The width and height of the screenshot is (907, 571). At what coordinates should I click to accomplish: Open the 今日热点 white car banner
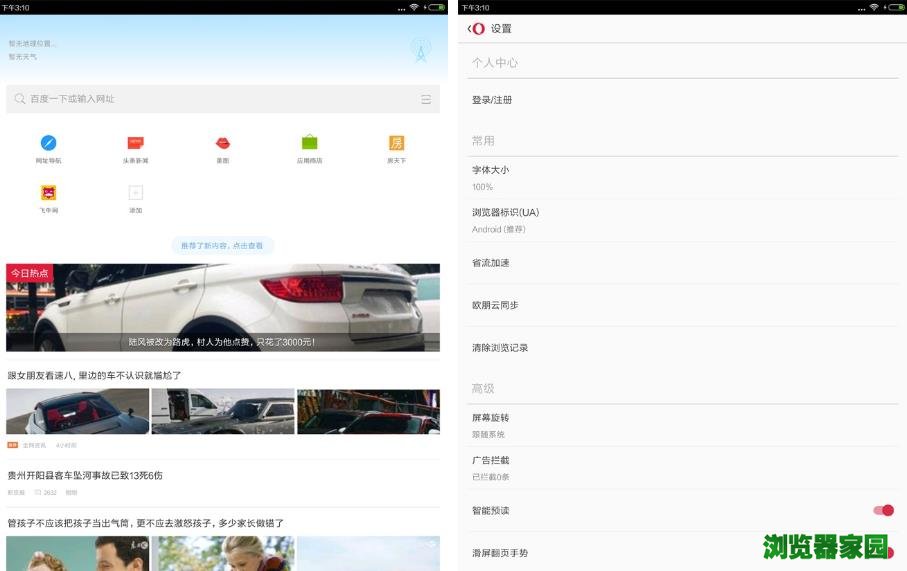pyautogui.click(x=222, y=308)
